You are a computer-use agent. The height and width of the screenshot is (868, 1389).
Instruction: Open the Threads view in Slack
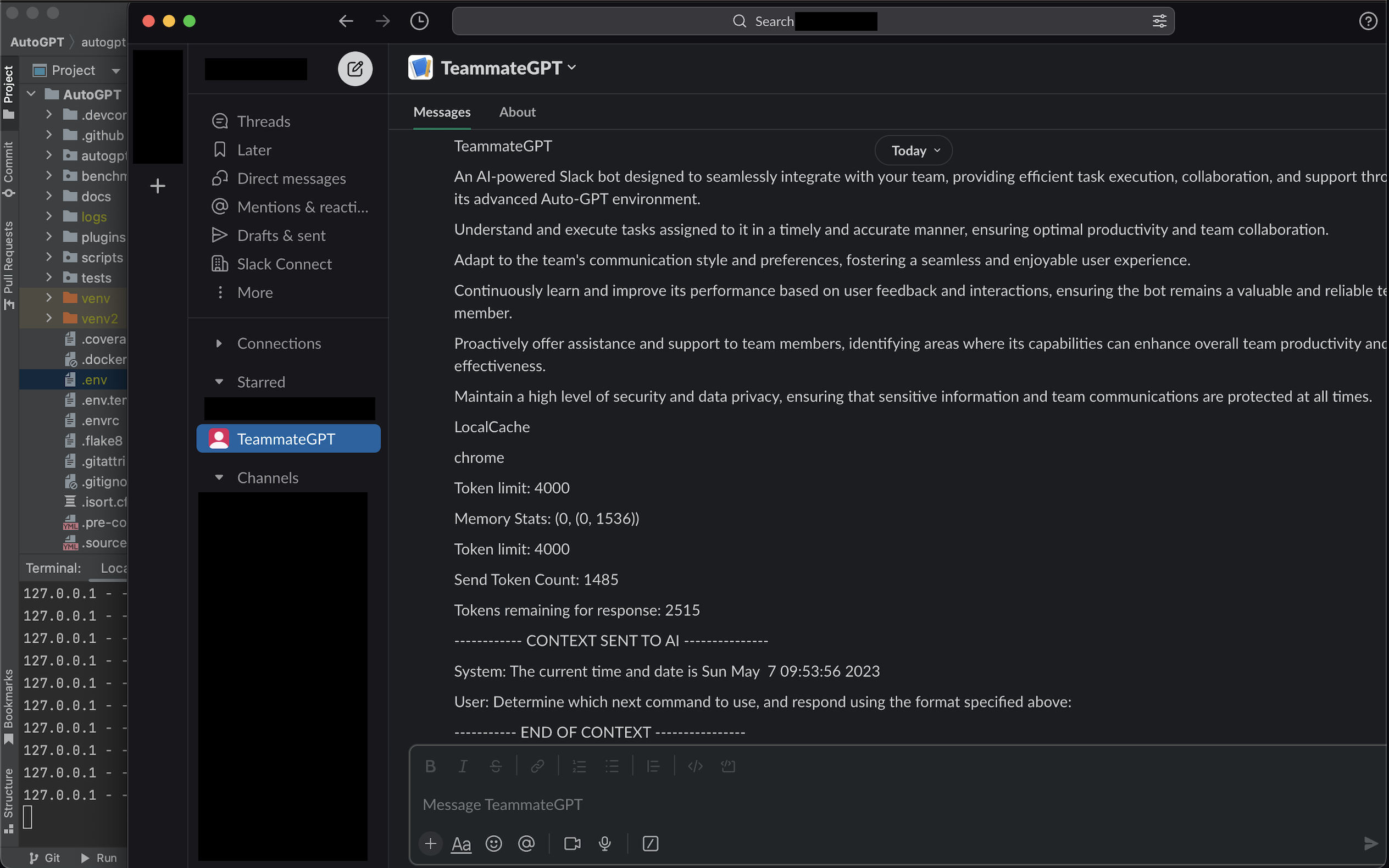tap(263, 121)
